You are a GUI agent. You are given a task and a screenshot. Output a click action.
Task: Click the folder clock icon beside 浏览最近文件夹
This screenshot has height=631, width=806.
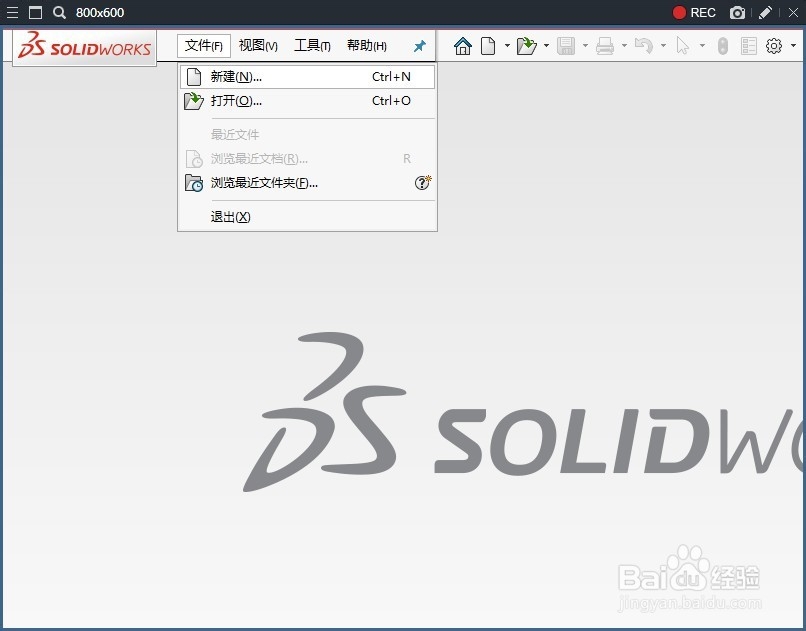coord(194,183)
